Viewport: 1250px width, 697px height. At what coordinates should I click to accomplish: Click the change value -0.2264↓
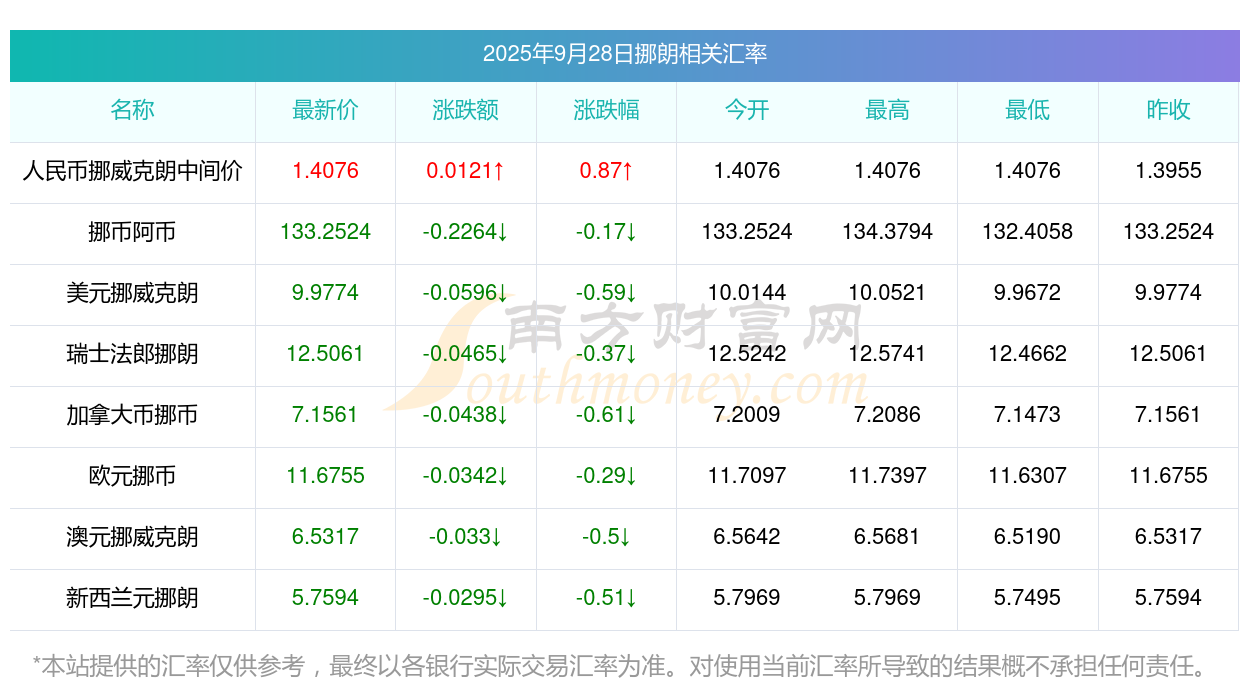[x=466, y=232]
